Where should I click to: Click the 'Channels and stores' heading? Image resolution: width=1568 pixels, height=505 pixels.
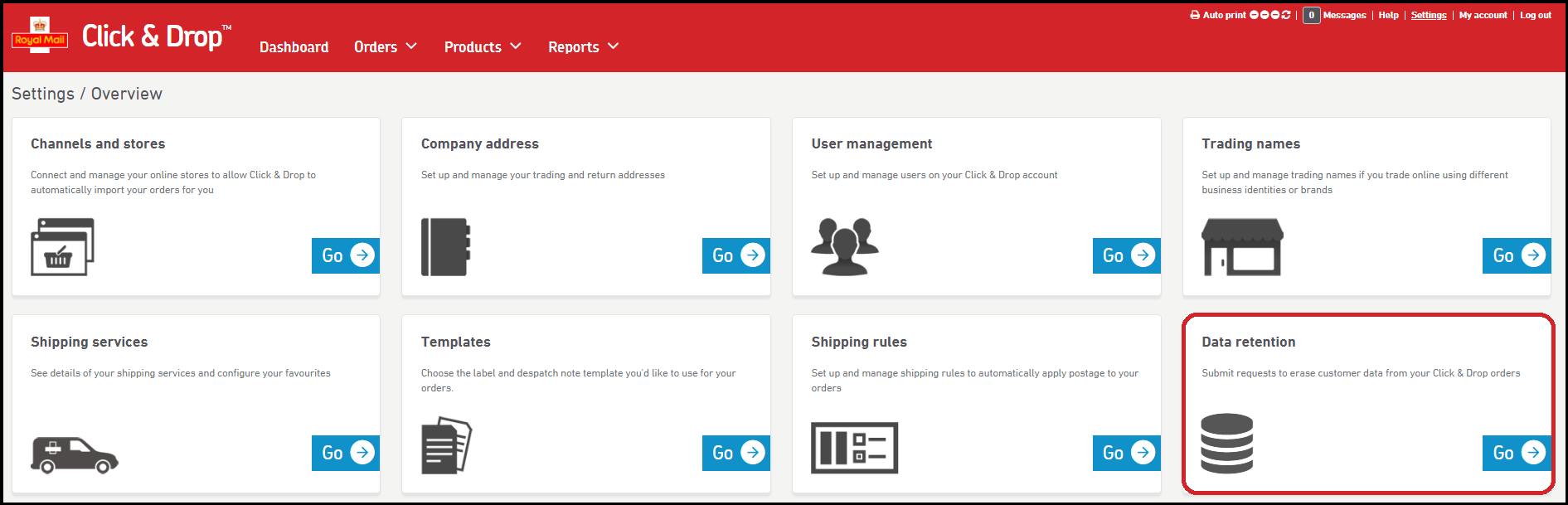click(x=98, y=143)
